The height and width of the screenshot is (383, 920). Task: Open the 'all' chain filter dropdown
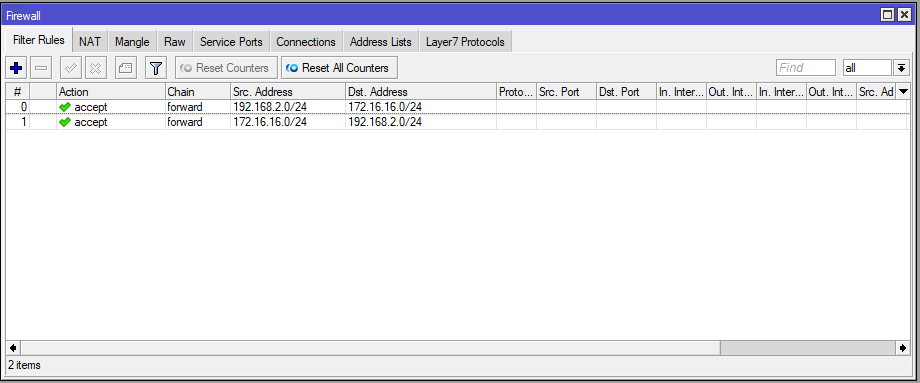[901, 68]
